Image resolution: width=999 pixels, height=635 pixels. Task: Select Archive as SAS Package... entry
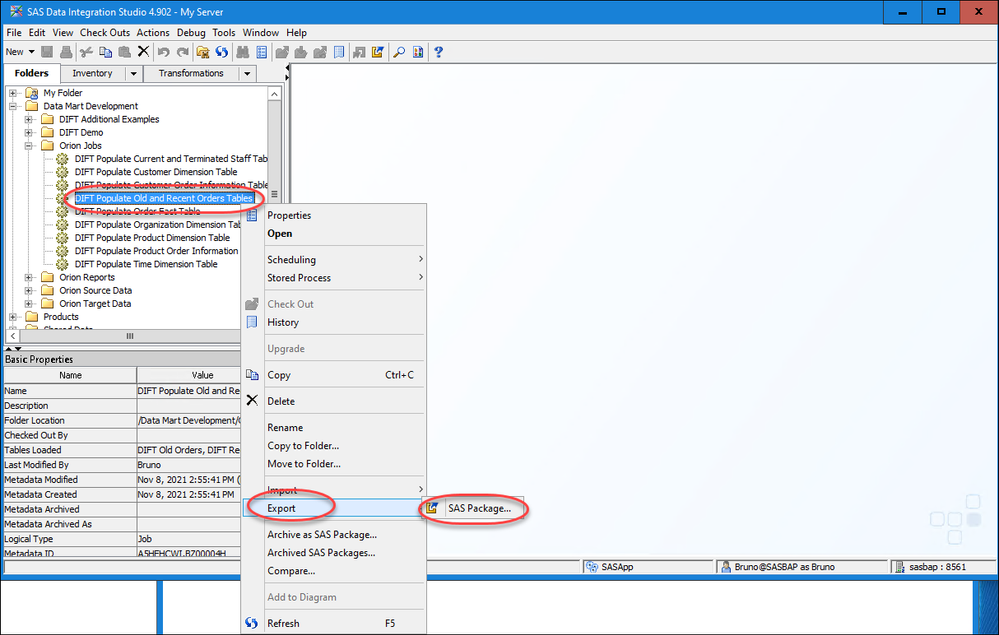[x=322, y=534]
